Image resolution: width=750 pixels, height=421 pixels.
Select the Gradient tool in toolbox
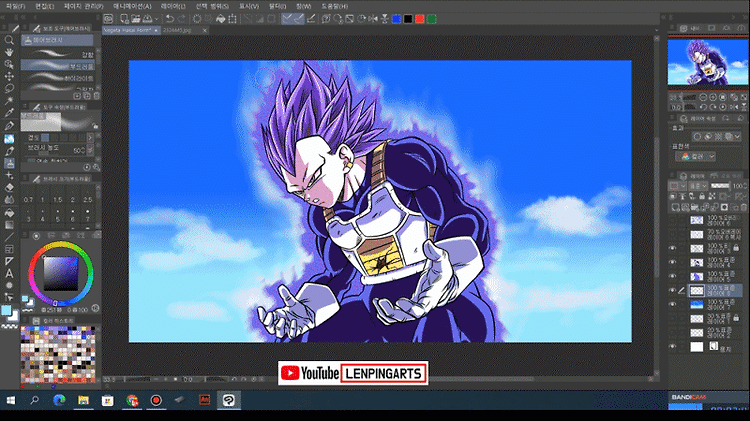point(9,225)
